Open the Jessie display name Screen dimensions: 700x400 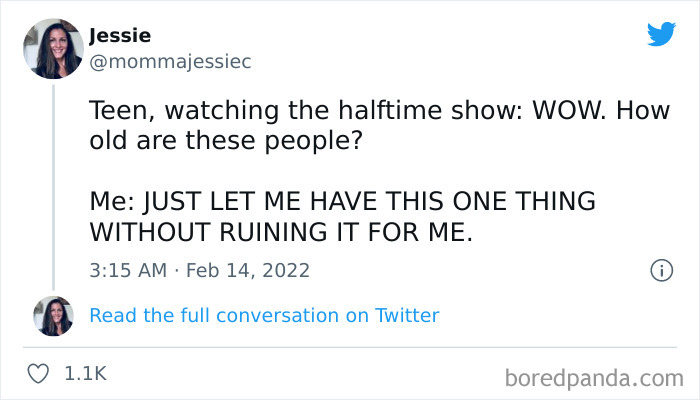coord(120,36)
